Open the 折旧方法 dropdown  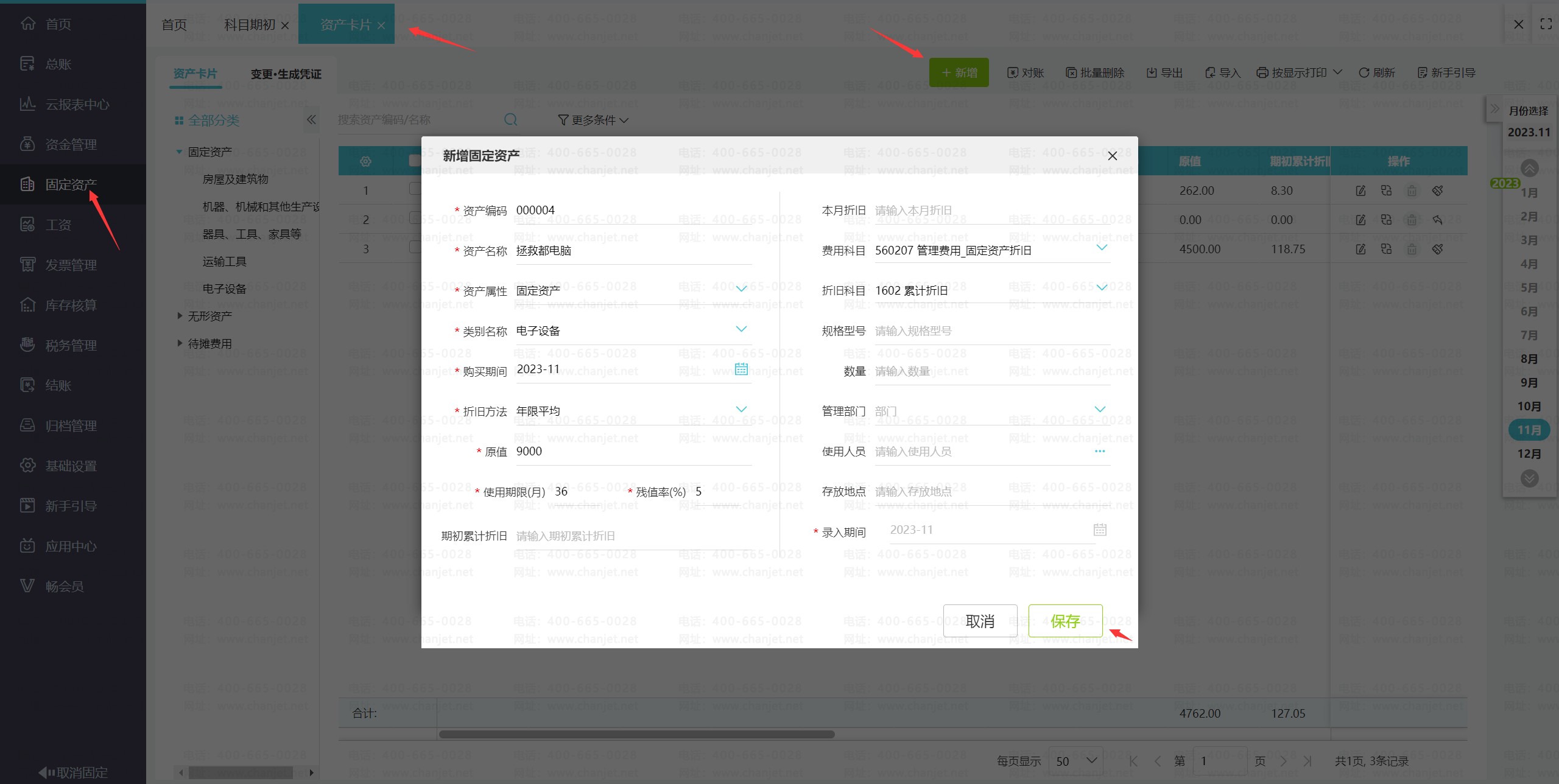(741, 410)
